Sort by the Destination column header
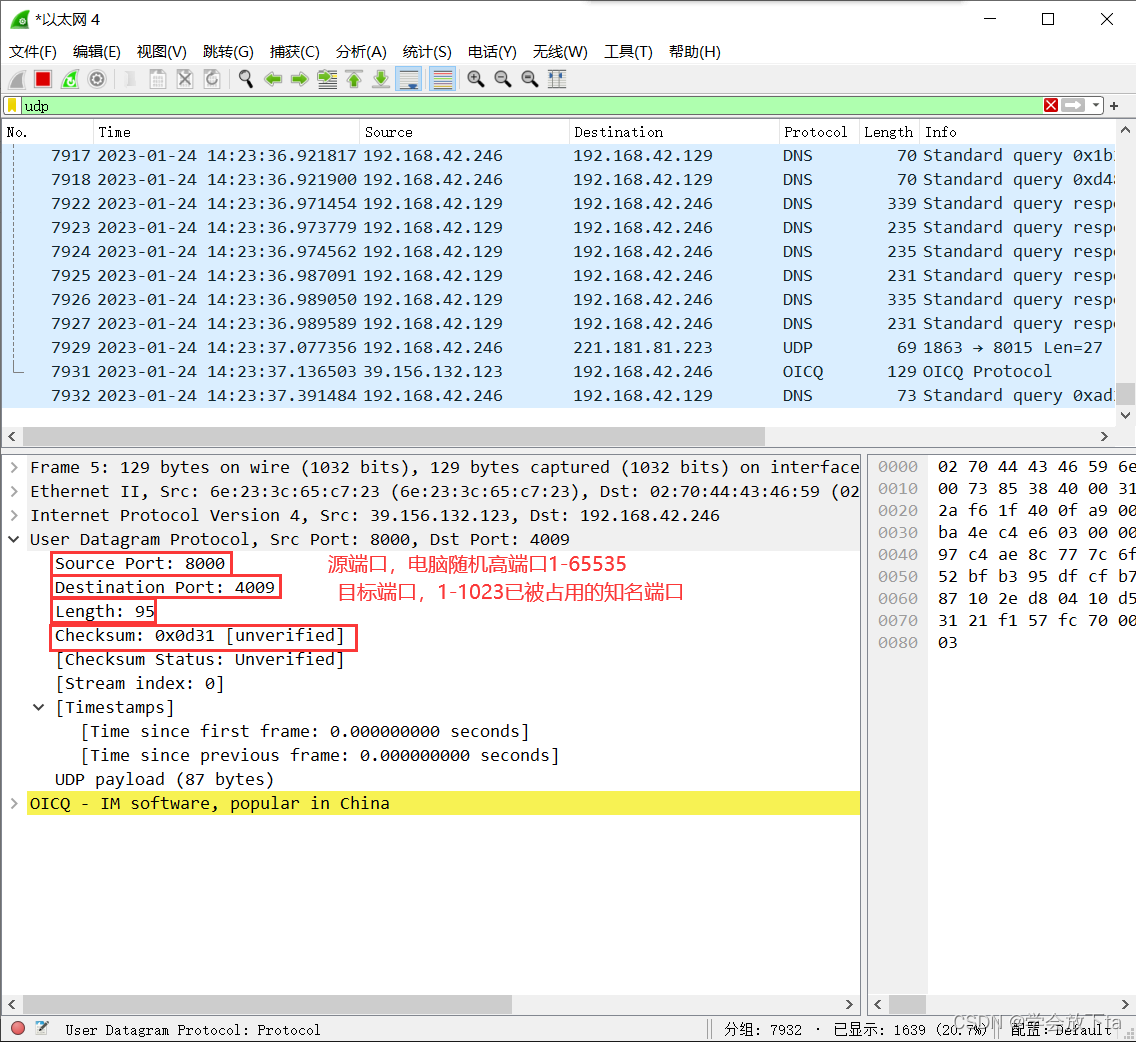Image resolution: width=1136 pixels, height=1042 pixels. click(674, 132)
